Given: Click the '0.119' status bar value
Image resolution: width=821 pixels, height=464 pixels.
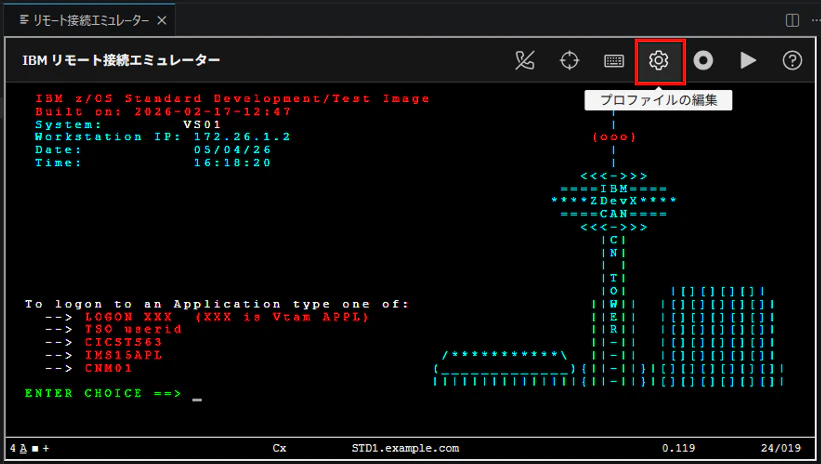Looking at the screenshot, I should [679, 448].
